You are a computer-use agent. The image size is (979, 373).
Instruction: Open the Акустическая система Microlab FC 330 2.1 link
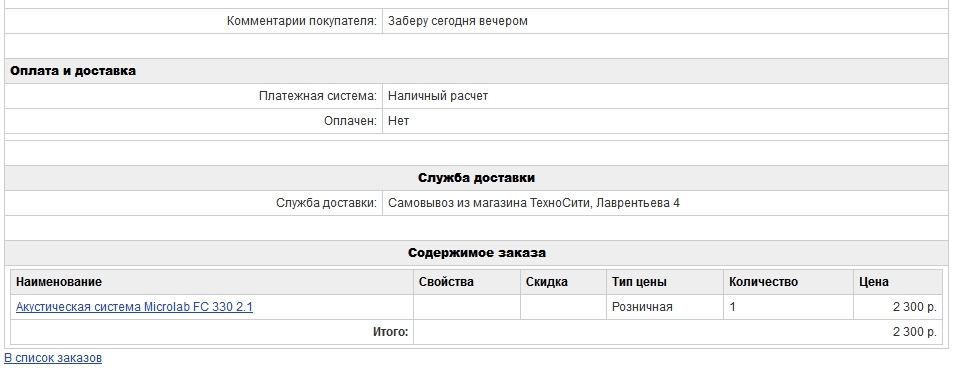134,307
